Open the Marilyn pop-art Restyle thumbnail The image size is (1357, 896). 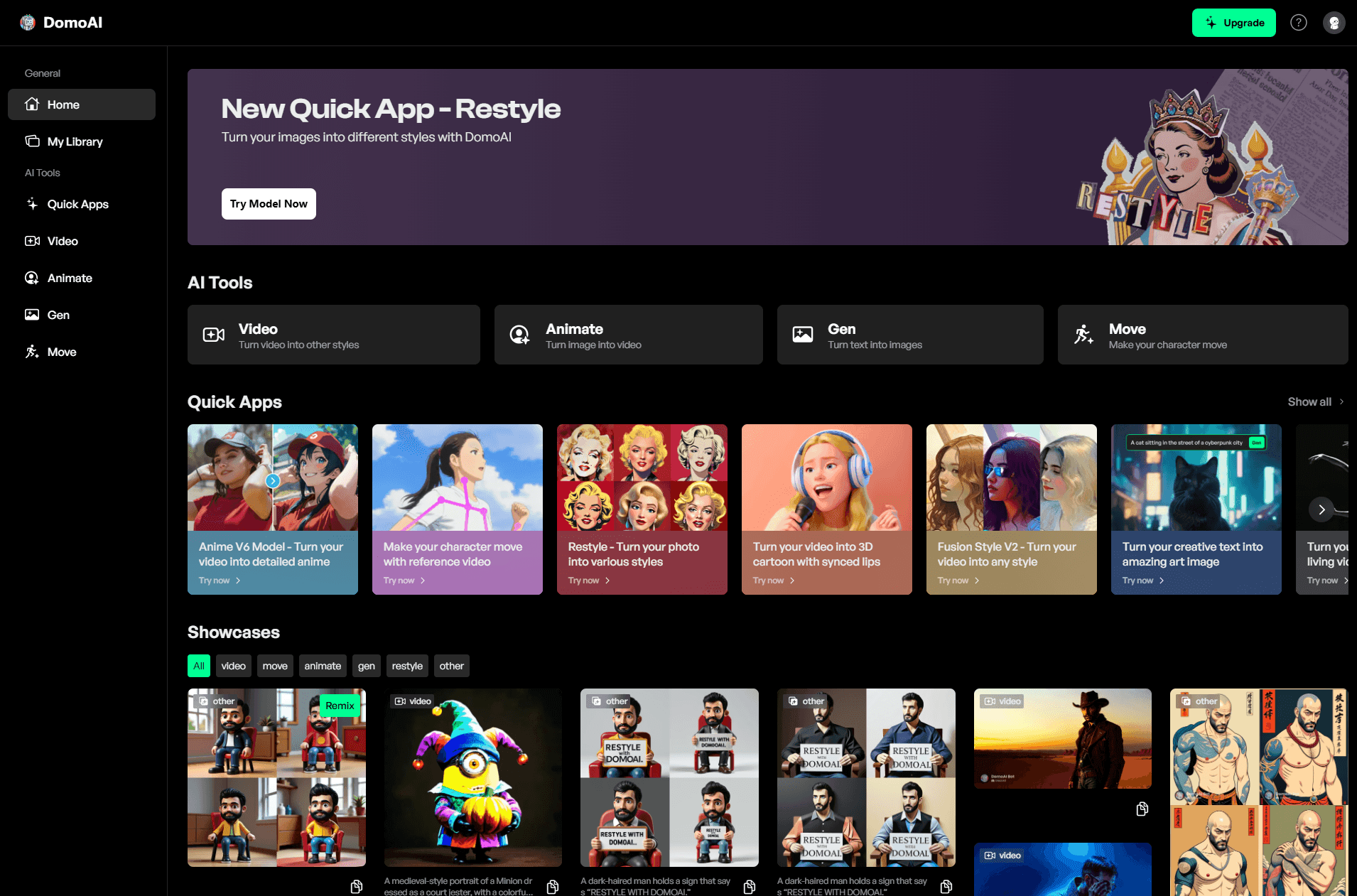click(x=642, y=477)
